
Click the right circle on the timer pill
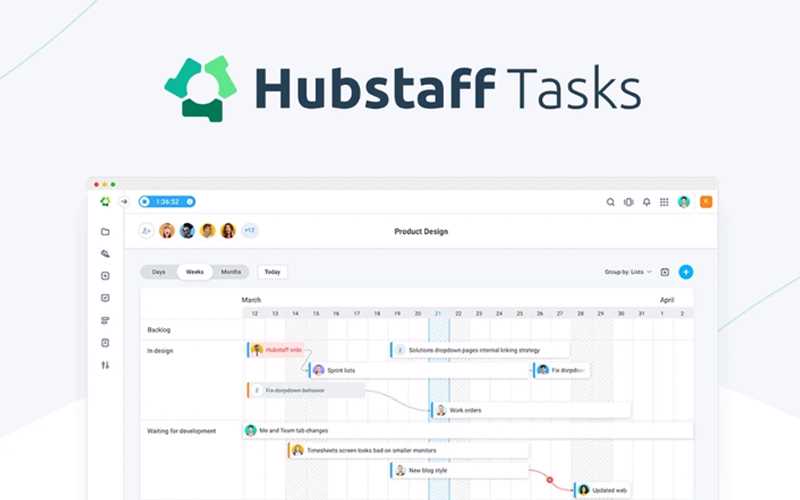pos(190,202)
